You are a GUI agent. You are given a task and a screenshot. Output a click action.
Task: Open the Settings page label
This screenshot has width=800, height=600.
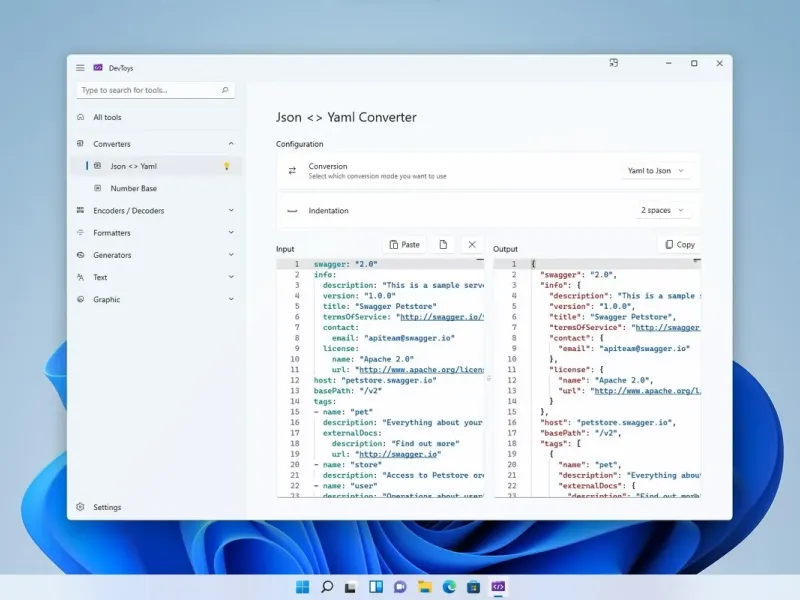click(x=107, y=507)
